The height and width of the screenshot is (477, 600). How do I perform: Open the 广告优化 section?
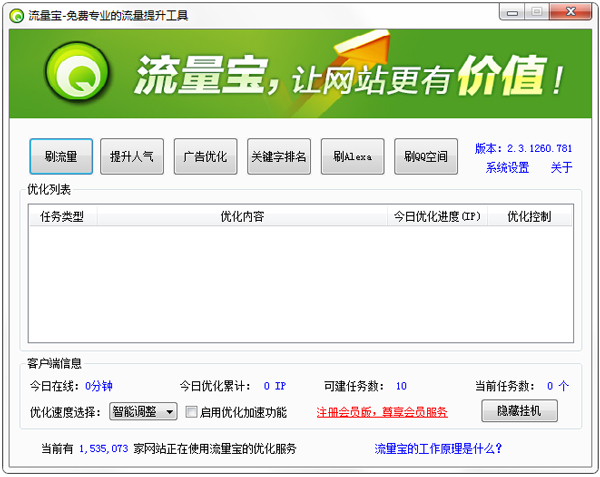[x=205, y=156]
